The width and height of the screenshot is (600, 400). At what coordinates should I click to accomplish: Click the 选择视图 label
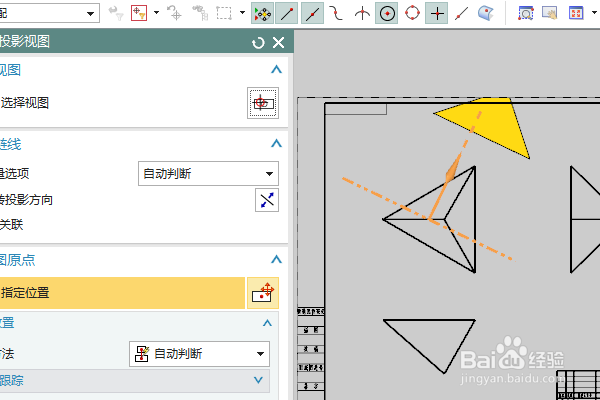[24, 103]
